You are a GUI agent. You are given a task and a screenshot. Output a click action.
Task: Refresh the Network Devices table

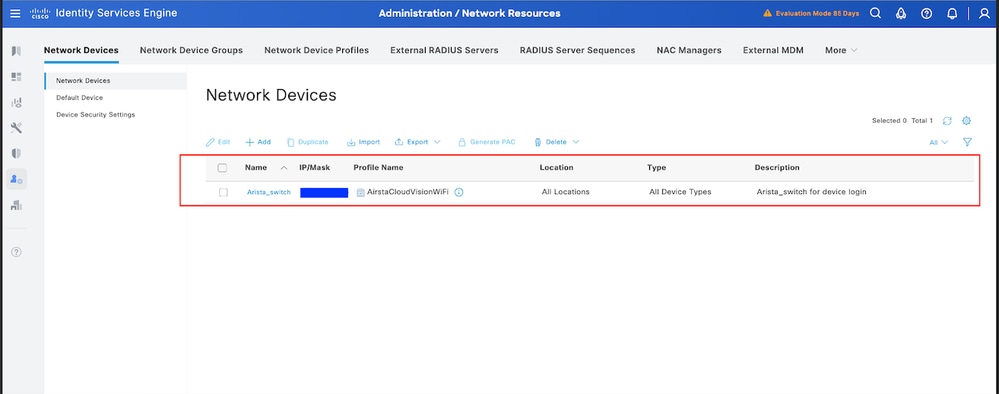947,120
